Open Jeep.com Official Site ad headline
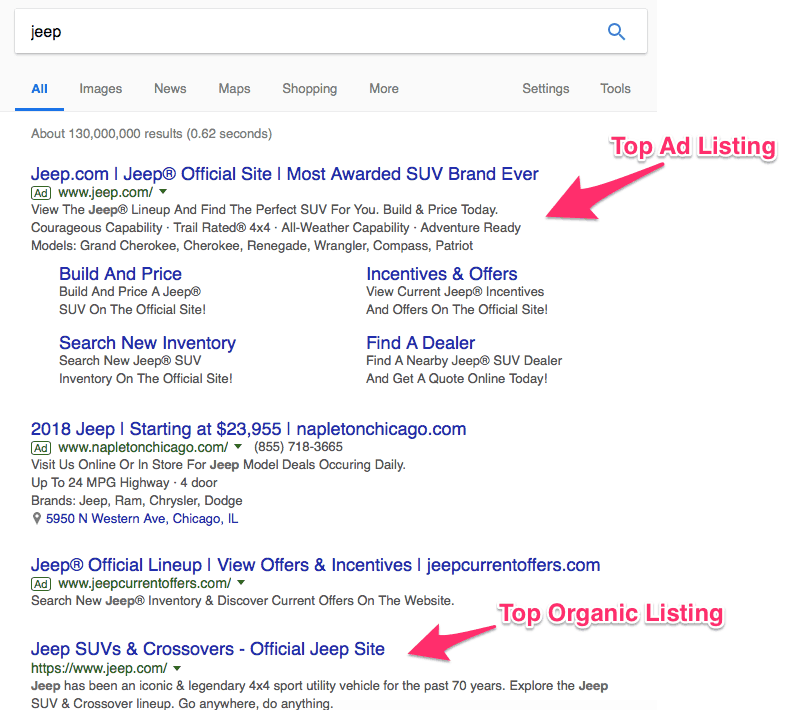Image resolution: width=789 pixels, height=710 pixels. tap(284, 174)
